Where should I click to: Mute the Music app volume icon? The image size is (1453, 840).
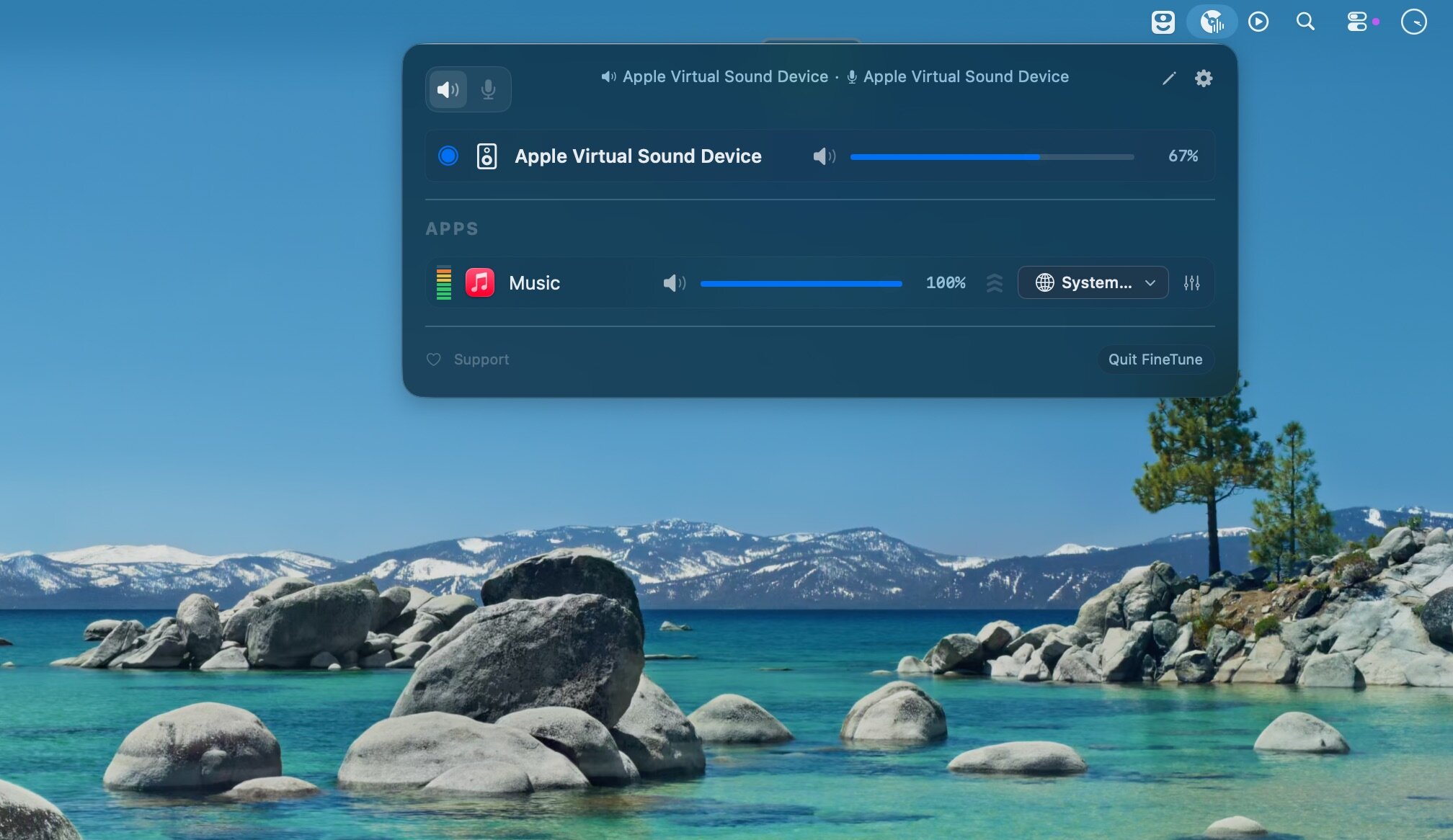(674, 283)
